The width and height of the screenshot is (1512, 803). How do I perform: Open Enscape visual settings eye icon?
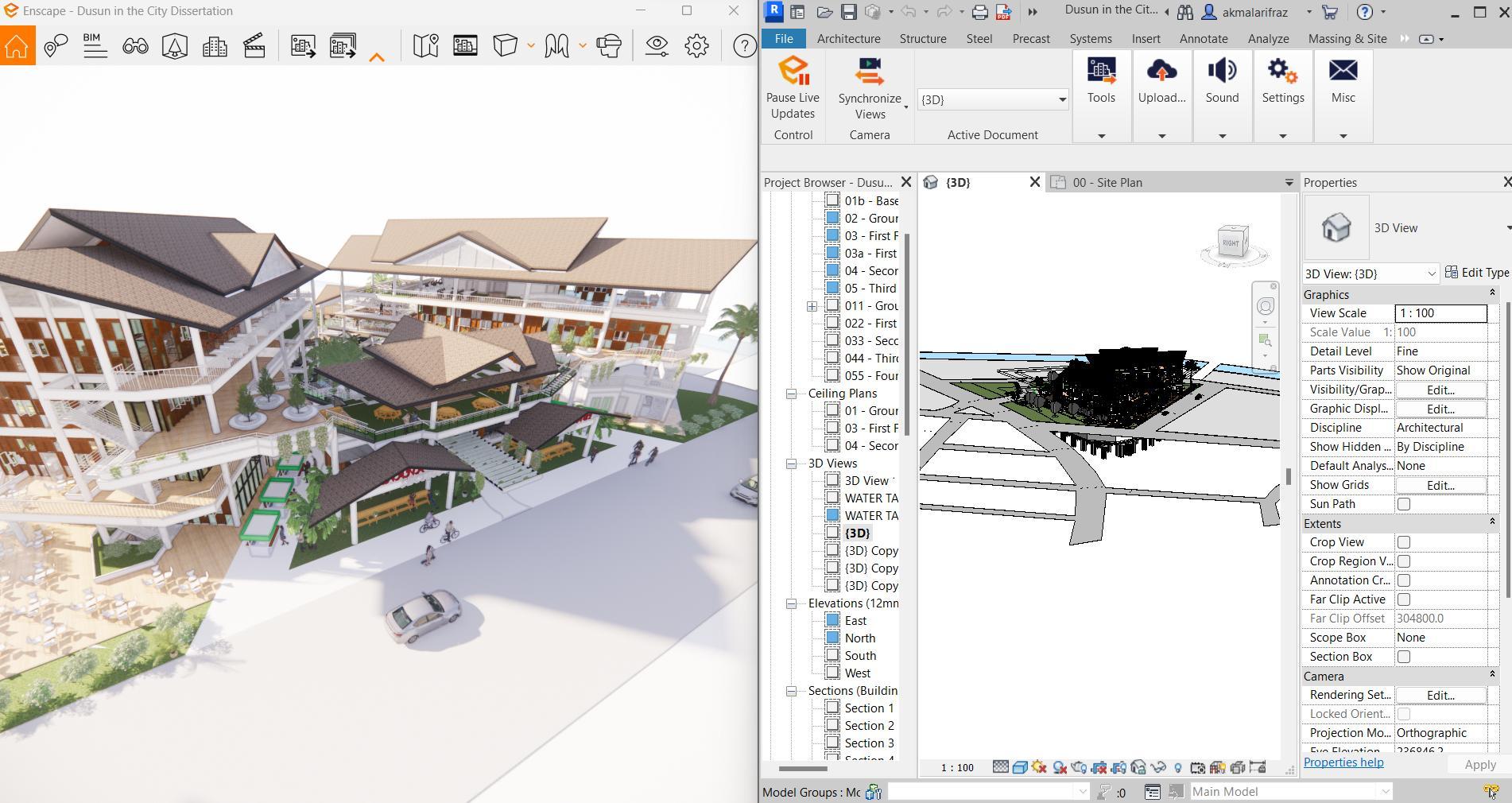click(657, 46)
